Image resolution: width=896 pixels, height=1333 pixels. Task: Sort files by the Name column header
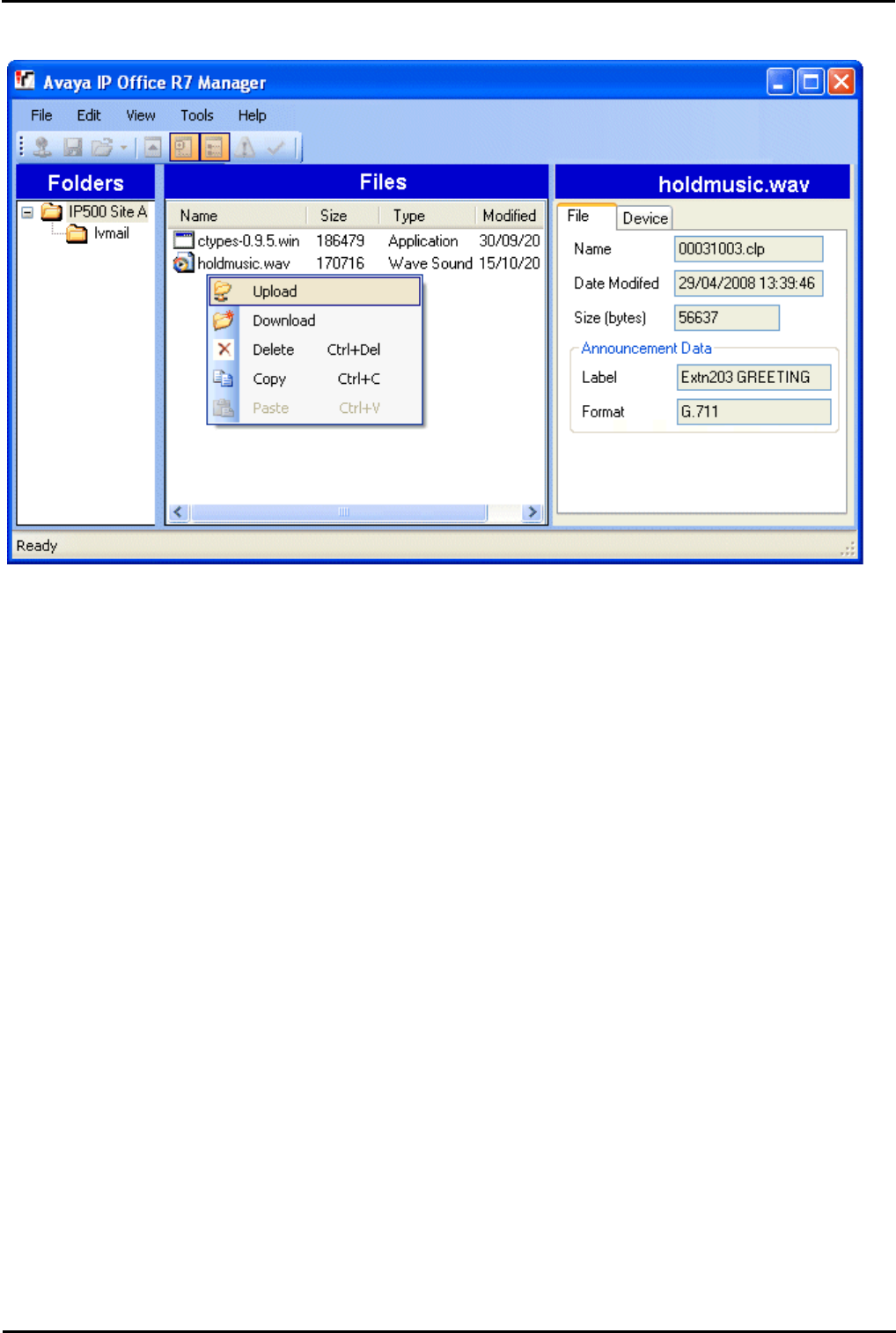pos(237,216)
